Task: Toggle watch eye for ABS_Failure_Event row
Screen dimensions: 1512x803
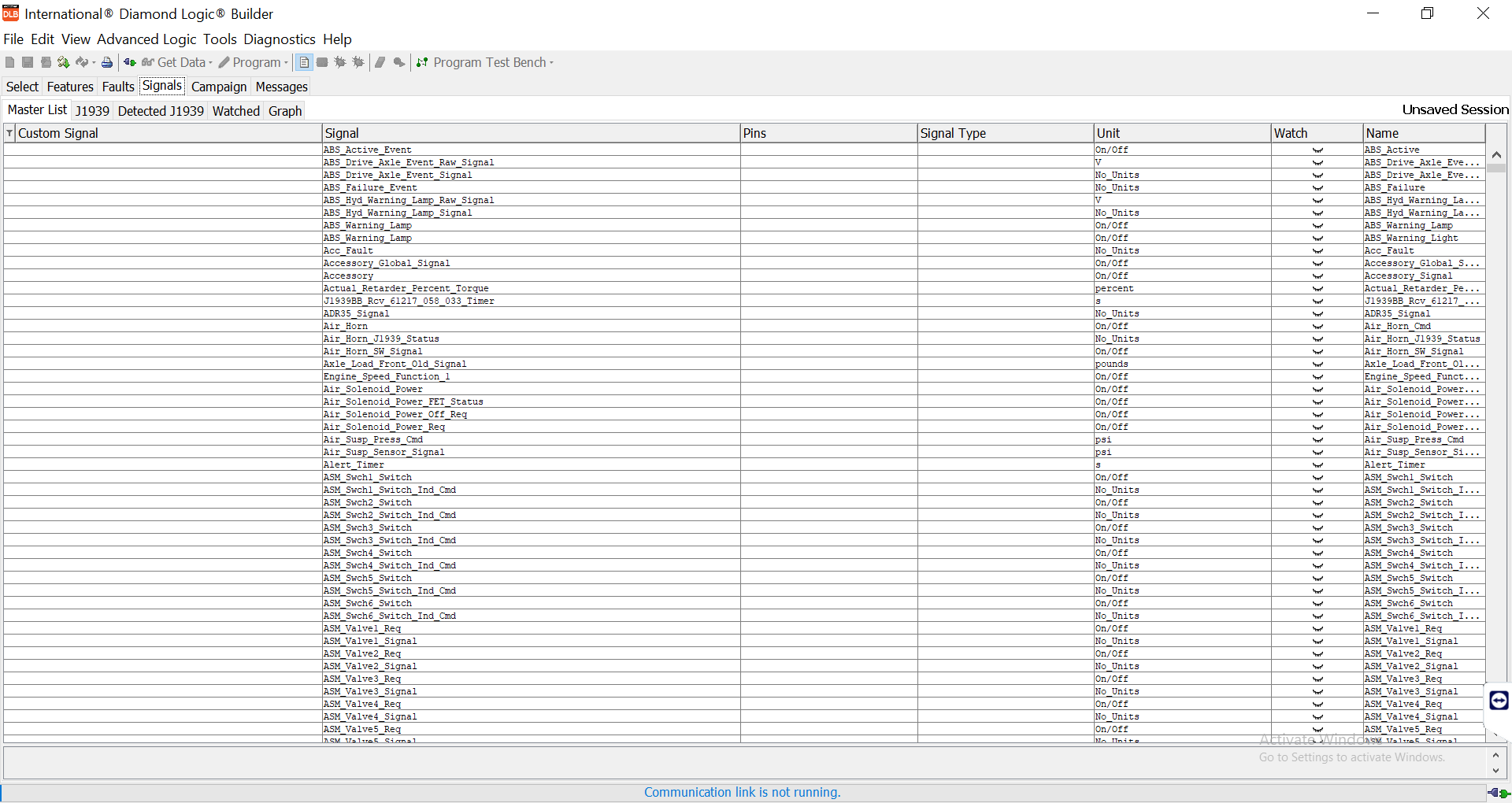Action: (1317, 187)
